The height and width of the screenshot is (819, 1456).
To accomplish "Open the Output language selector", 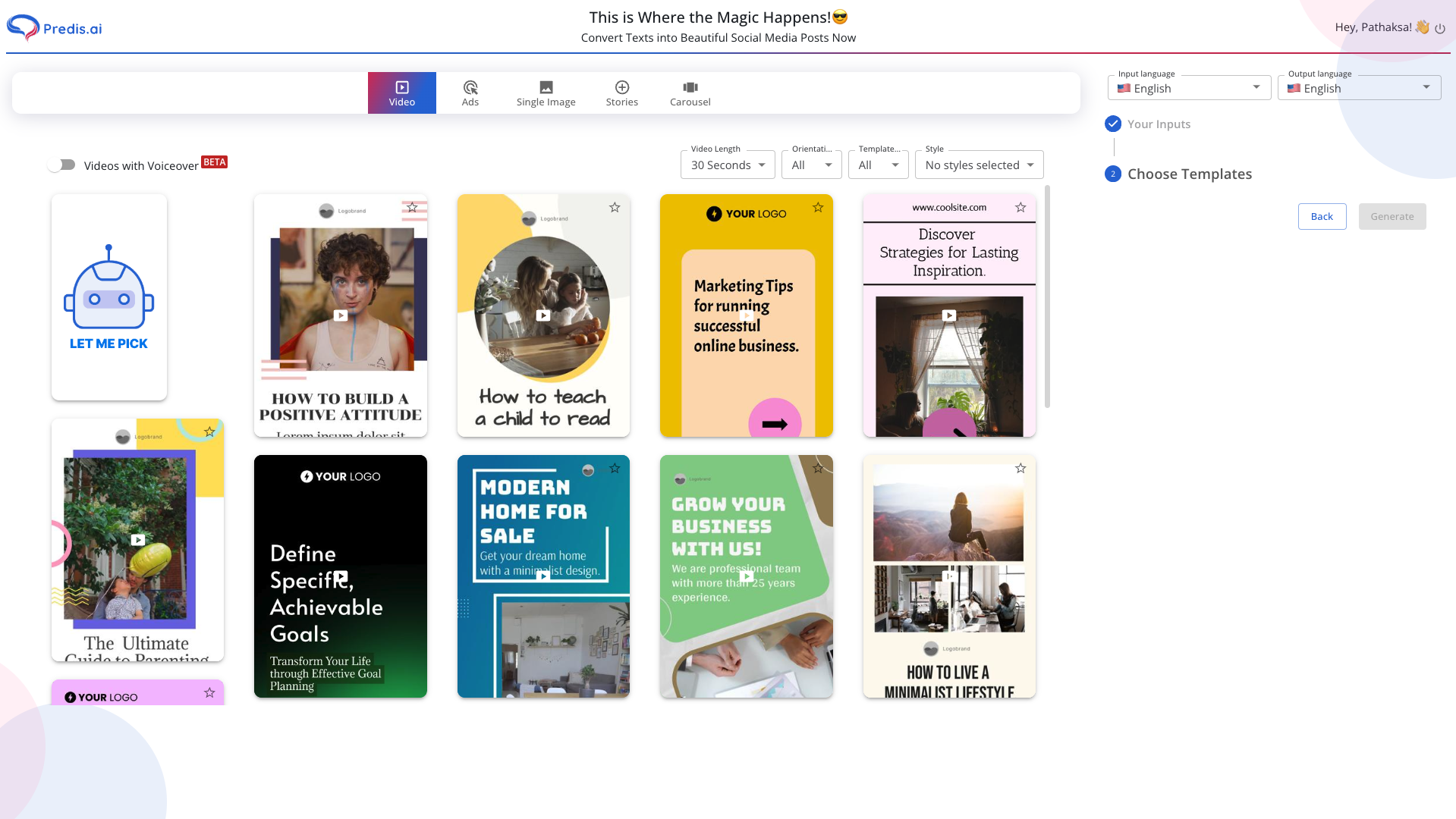I will 1358,88.
